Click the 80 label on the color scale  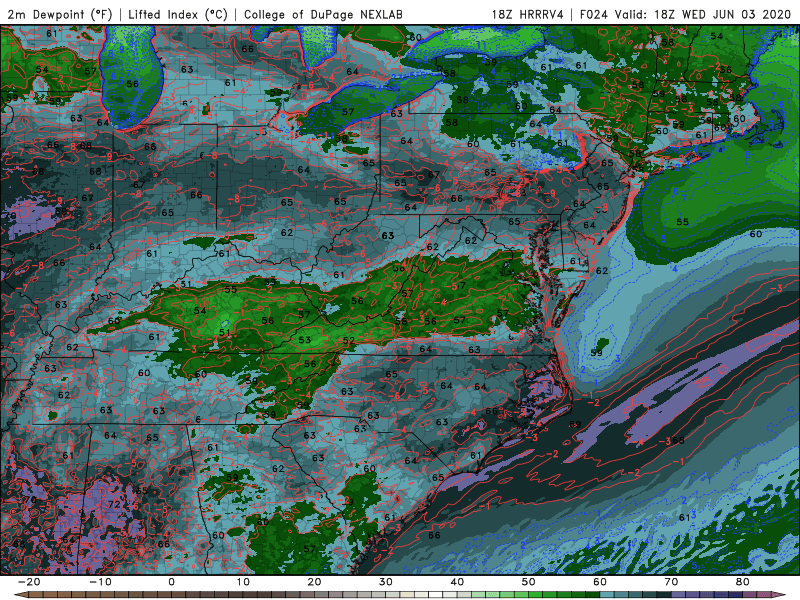(x=743, y=582)
